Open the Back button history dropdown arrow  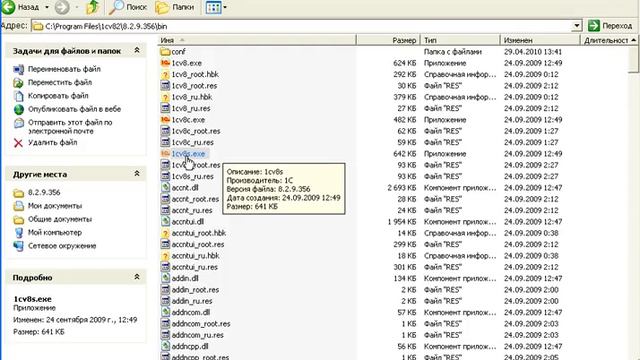(x=47, y=7)
